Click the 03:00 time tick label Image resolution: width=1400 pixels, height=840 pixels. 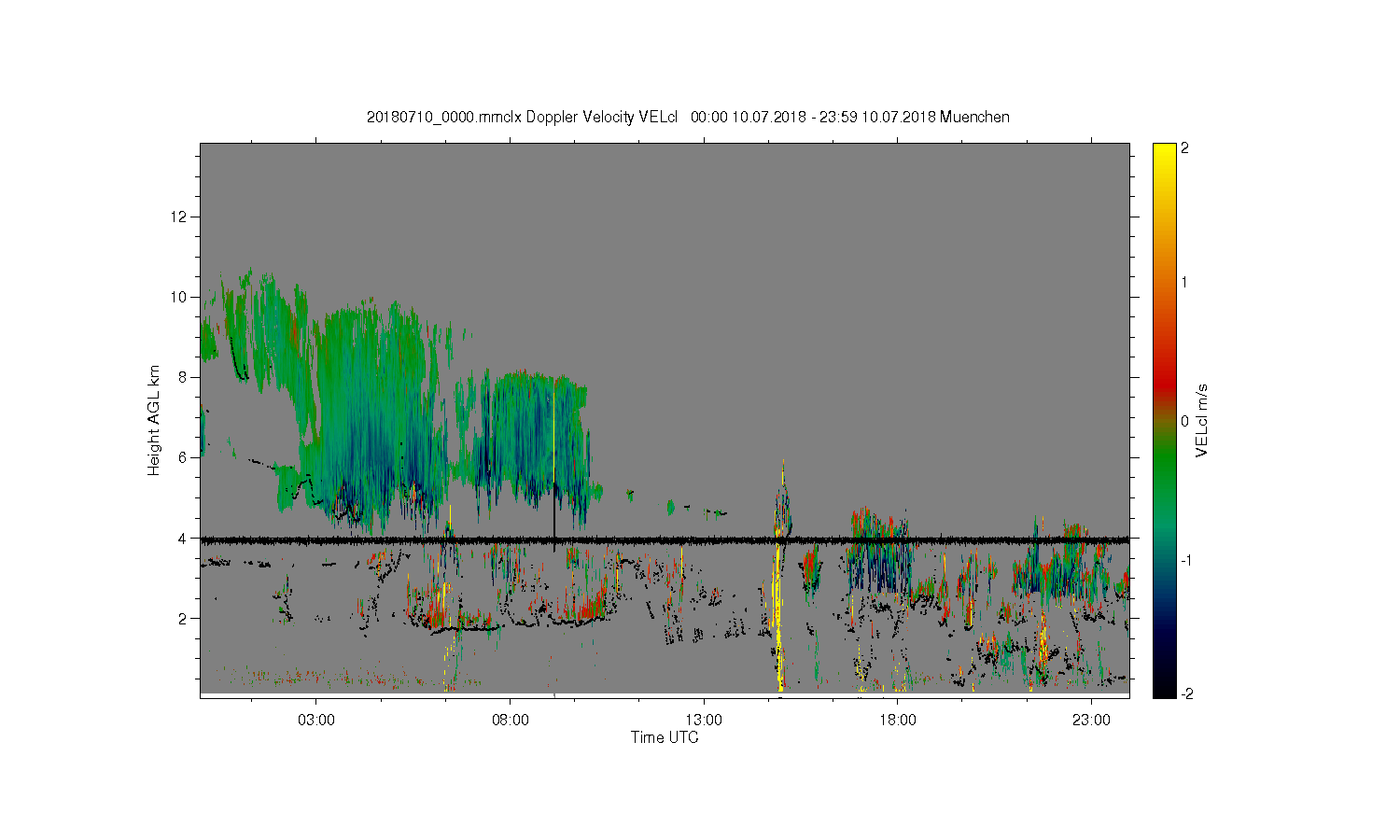coord(316,721)
